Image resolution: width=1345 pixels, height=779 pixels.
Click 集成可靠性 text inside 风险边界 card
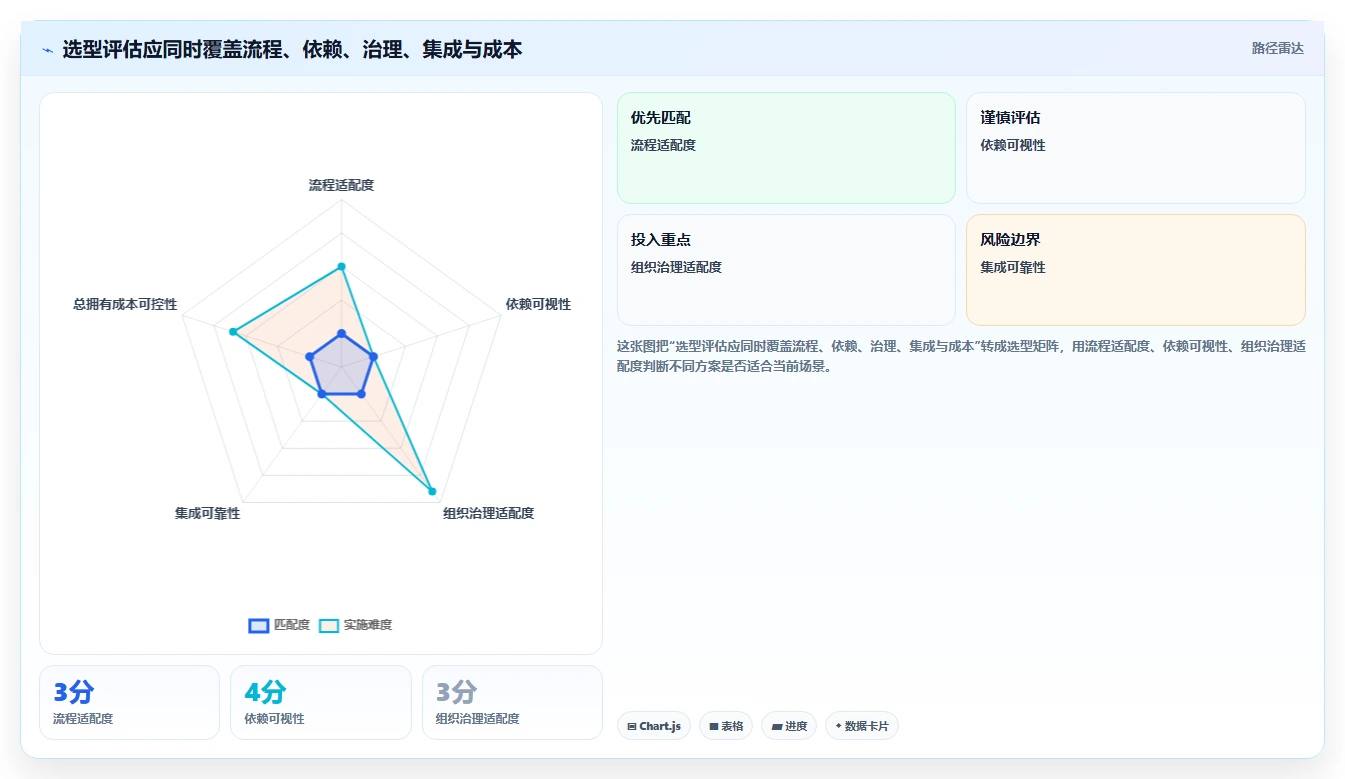pos(1013,267)
